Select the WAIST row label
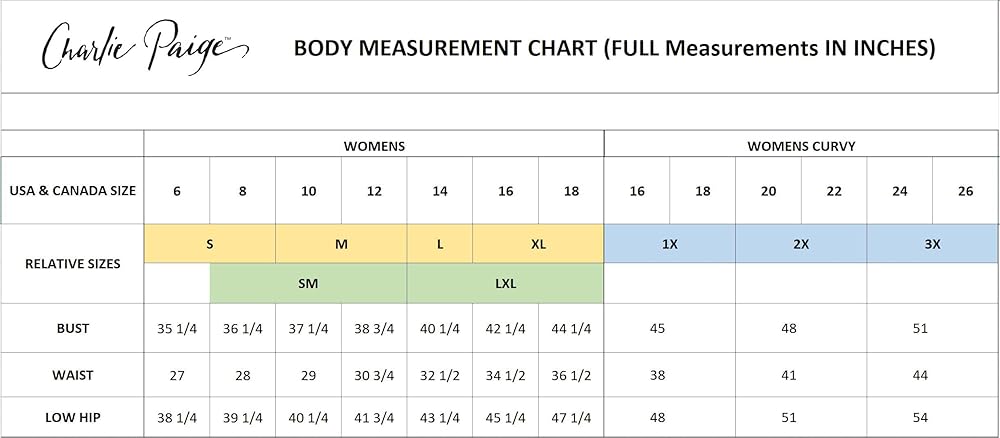Viewport: 1000px width, 438px height. 73,375
